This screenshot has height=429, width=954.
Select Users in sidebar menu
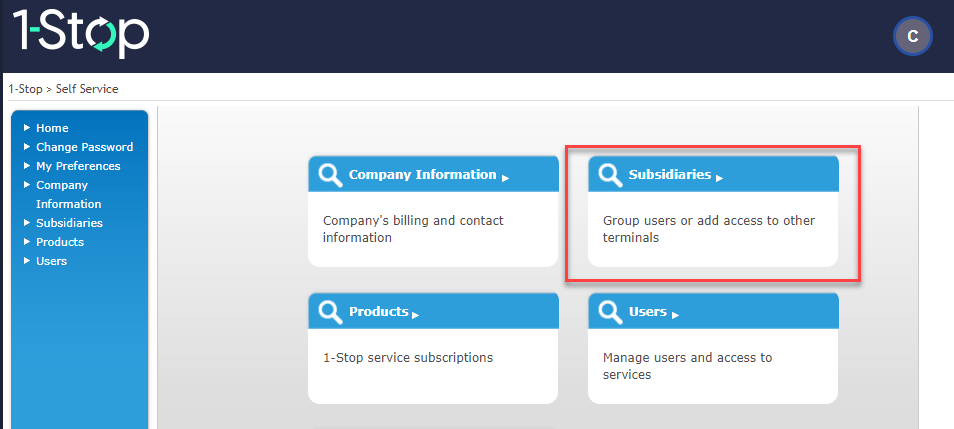(x=51, y=261)
